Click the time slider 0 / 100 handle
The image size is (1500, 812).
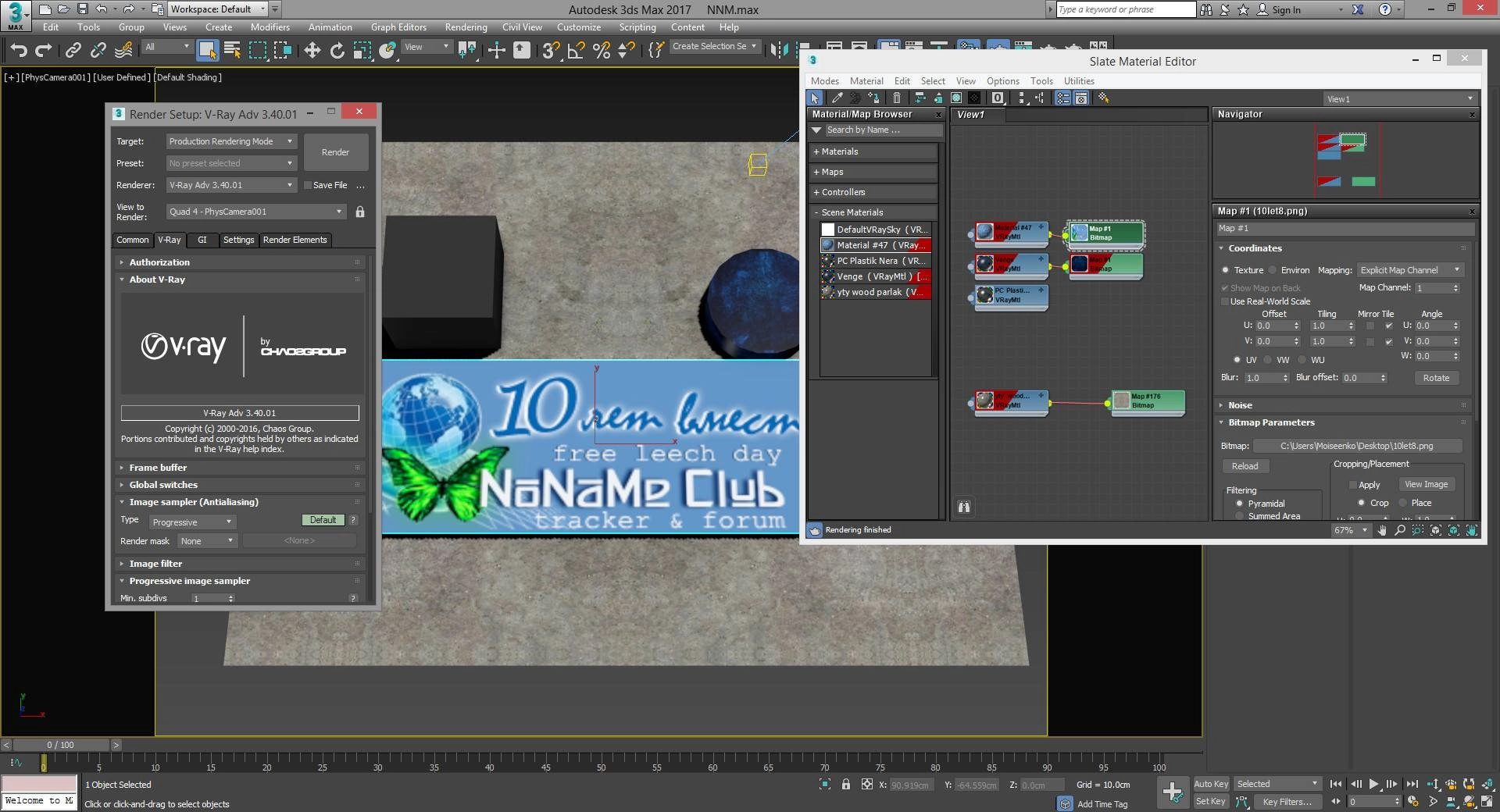click(x=60, y=745)
